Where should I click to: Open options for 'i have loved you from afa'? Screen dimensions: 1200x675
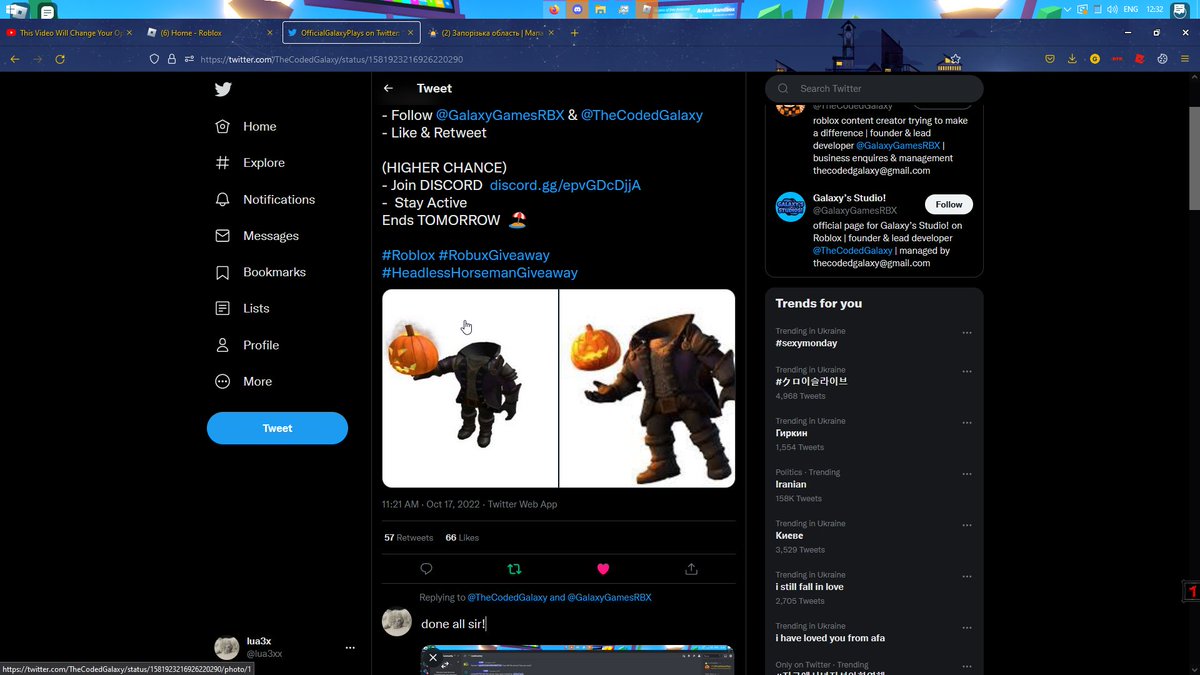(x=966, y=627)
